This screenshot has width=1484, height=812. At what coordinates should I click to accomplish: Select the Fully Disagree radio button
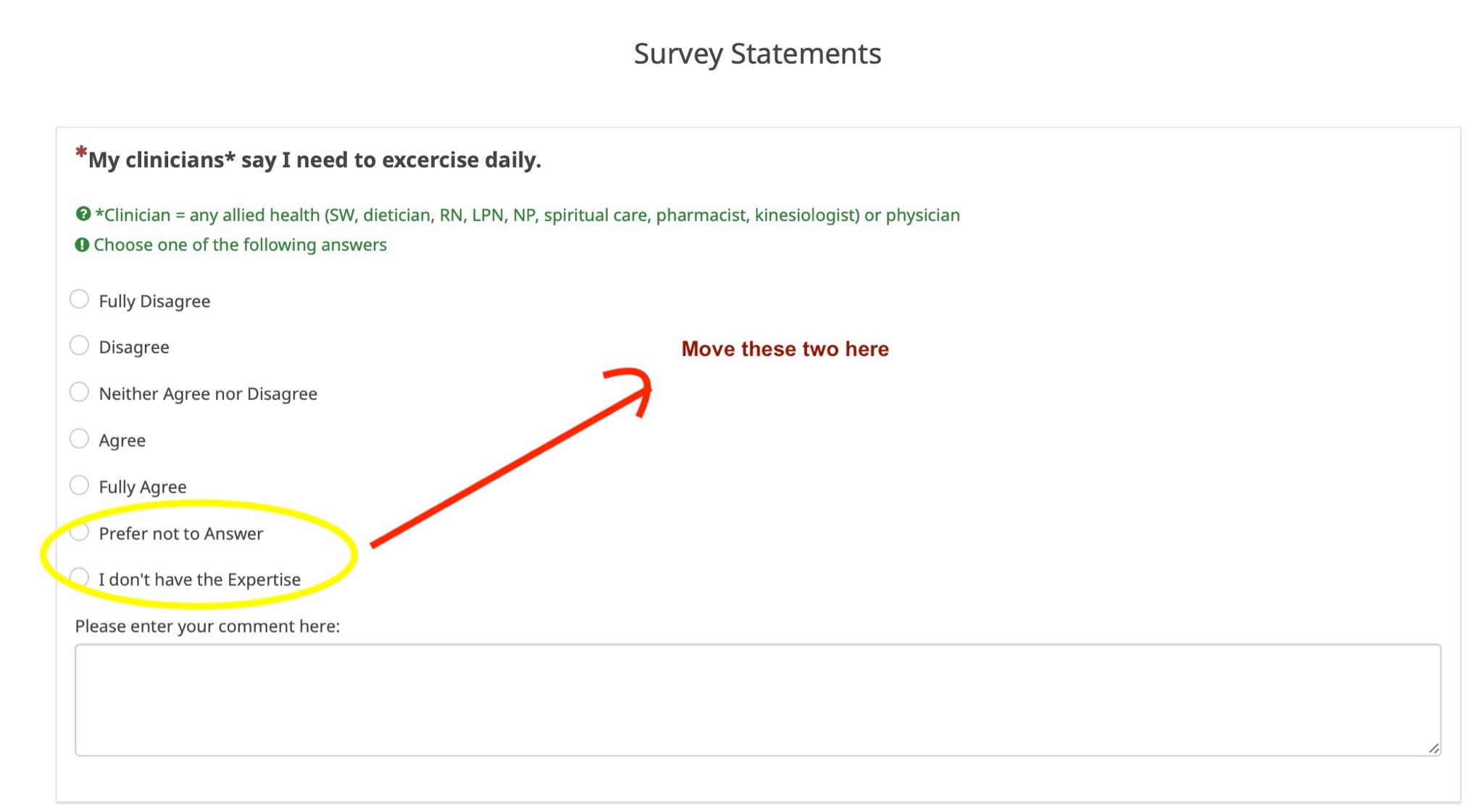pyautogui.click(x=80, y=299)
